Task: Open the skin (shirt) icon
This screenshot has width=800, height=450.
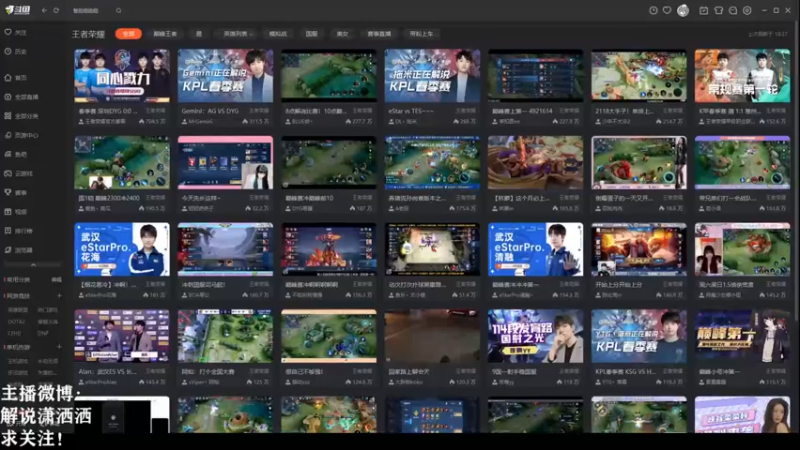Action: (718, 10)
